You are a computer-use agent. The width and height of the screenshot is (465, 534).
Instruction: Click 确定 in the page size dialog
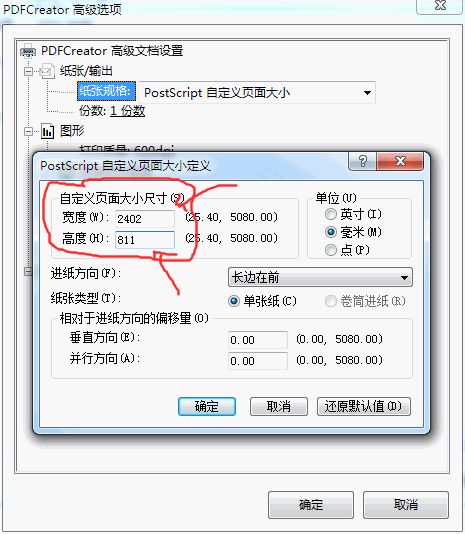[207, 406]
